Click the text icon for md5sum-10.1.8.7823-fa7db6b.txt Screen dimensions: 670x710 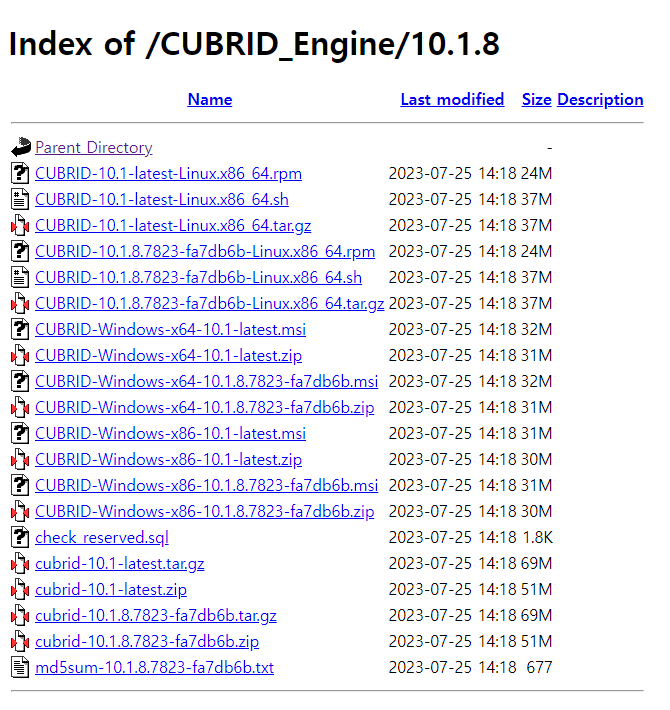[20, 667]
